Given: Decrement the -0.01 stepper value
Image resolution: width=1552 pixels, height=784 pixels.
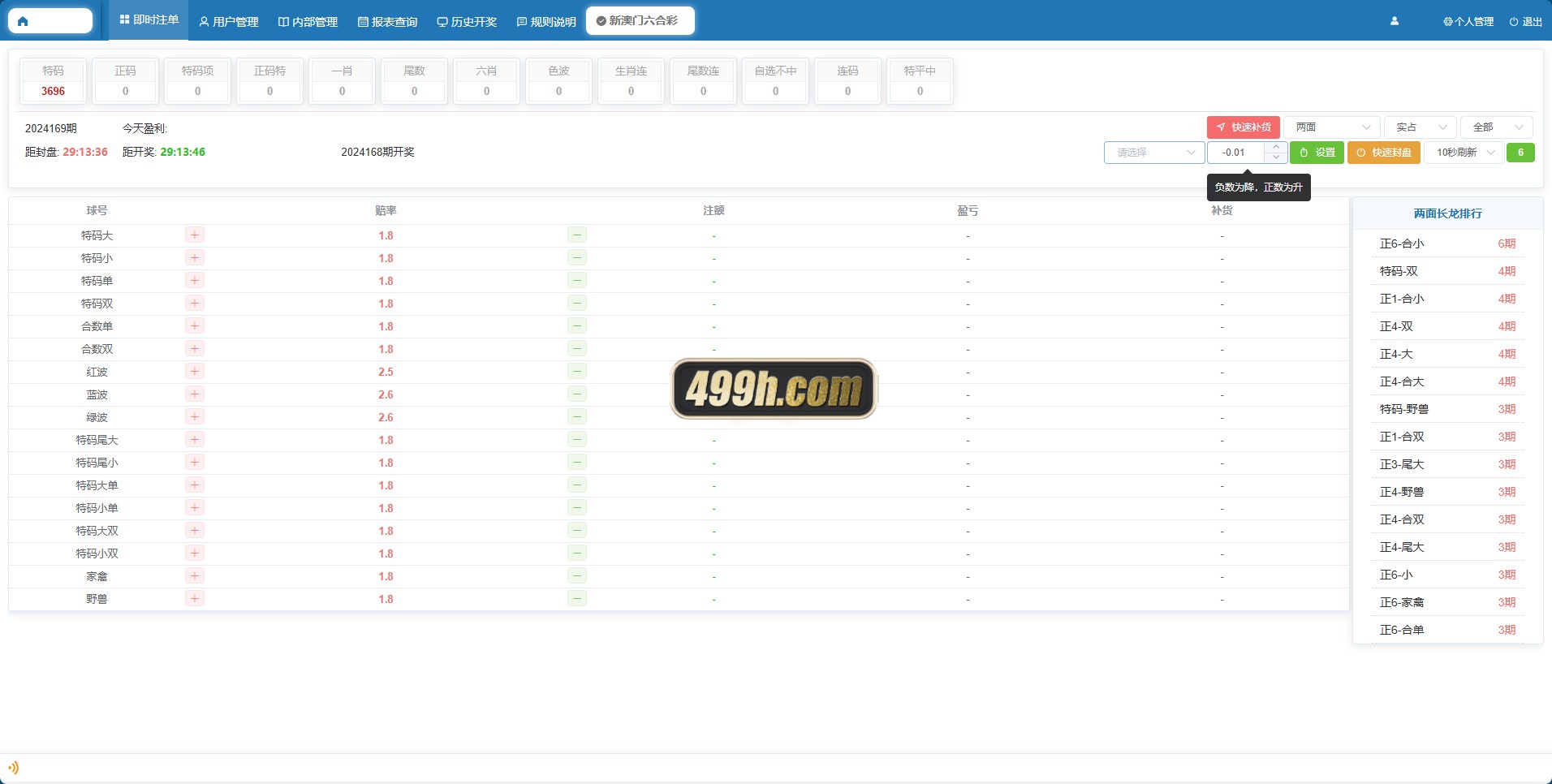Looking at the screenshot, I should 1276,157.
